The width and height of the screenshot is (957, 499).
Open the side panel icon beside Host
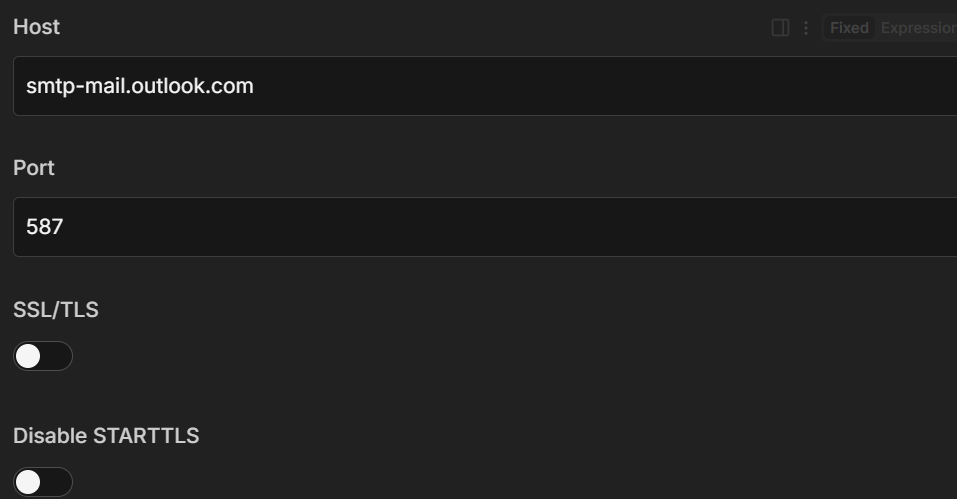(x=781, y=28)
